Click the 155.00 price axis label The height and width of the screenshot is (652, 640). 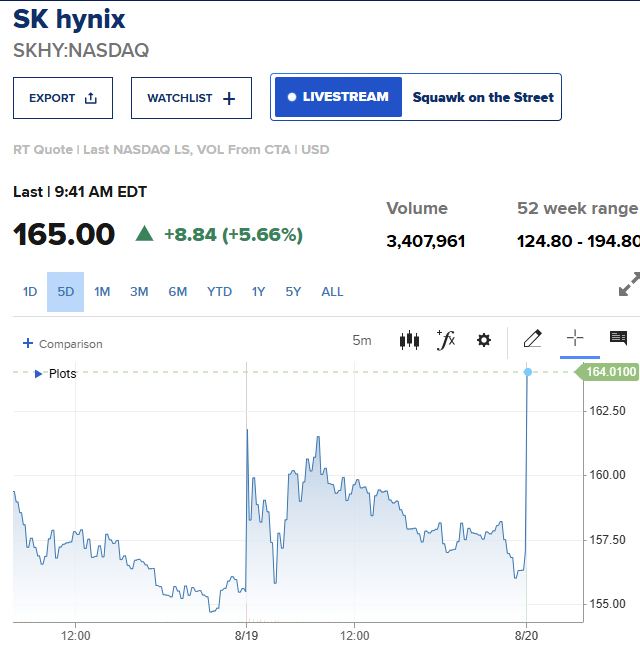[607, 604]
